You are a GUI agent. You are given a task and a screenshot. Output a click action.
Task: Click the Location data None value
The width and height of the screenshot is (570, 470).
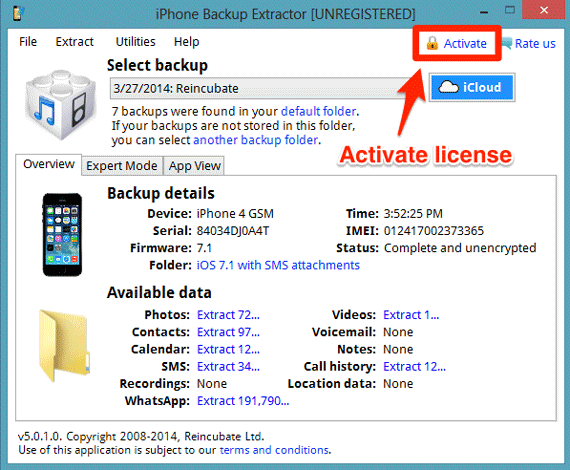[x=398, y=384]
